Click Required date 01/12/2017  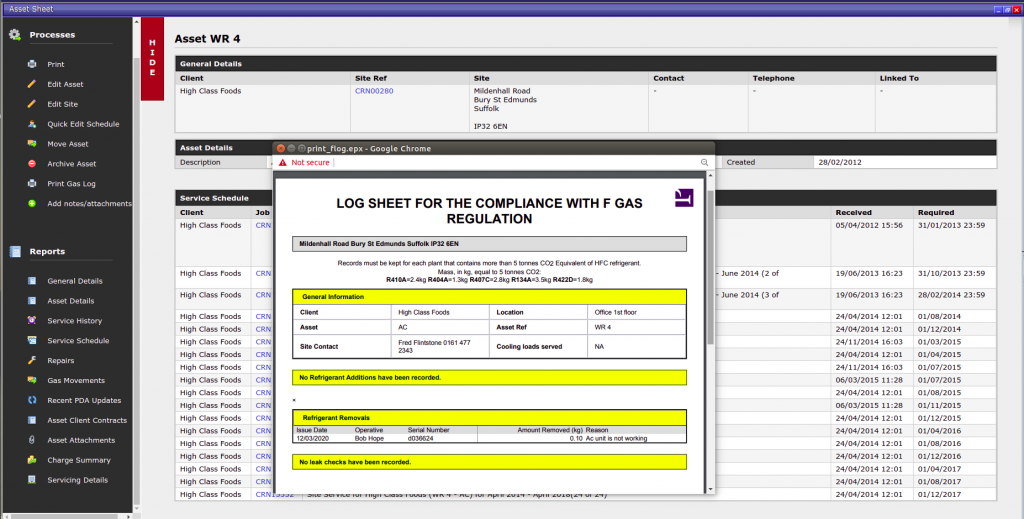click(x=939, y=495)
